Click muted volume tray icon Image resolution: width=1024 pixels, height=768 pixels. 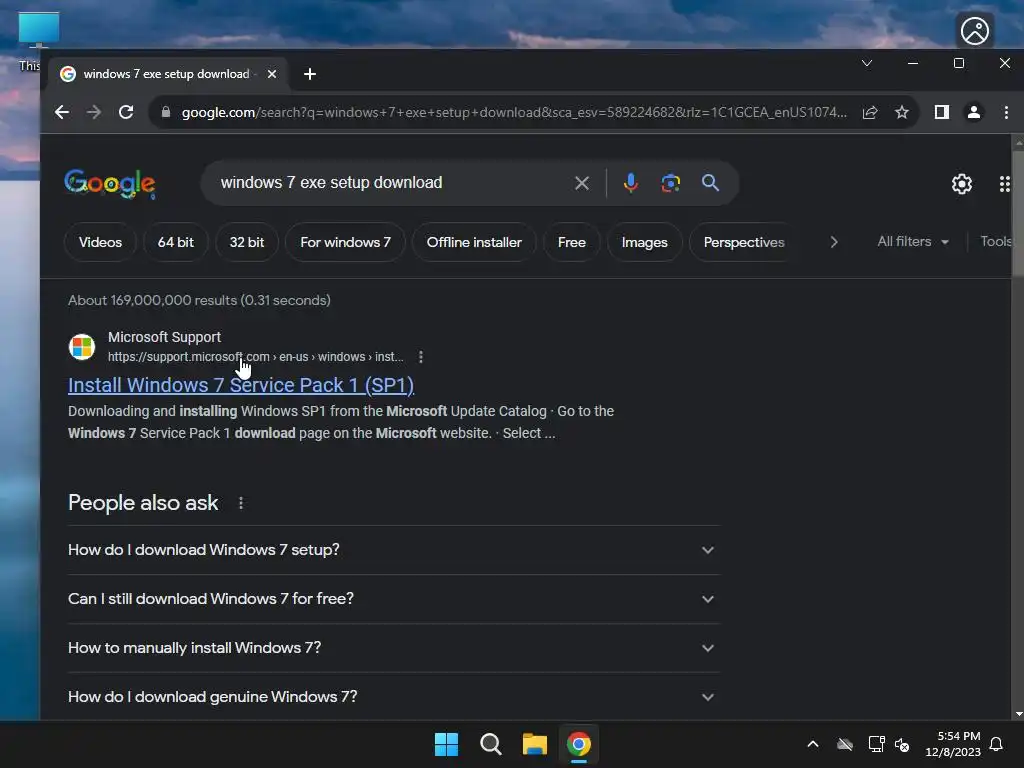click(x=902, y=744)
